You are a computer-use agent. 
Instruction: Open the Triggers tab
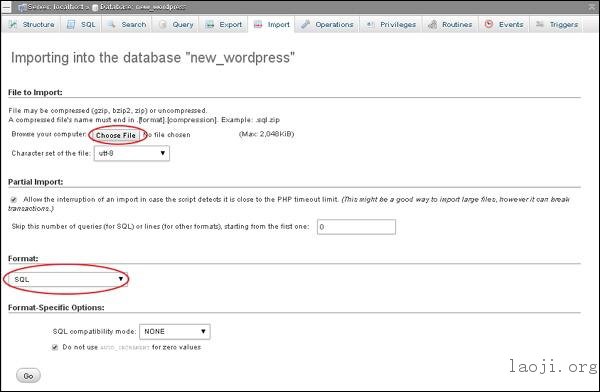pyautogui.click(x=556, y=24)
